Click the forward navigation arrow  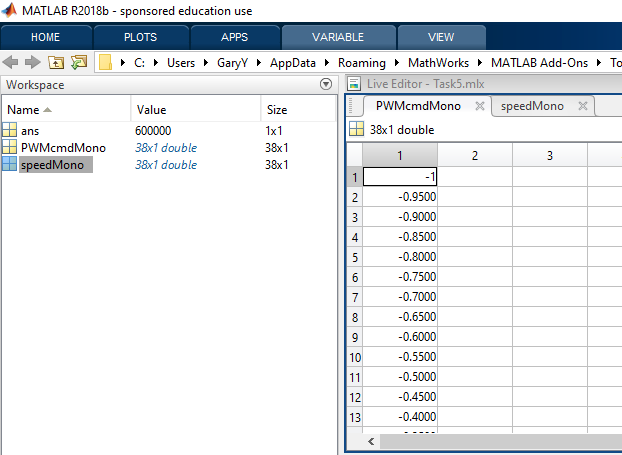click(31, 62)
